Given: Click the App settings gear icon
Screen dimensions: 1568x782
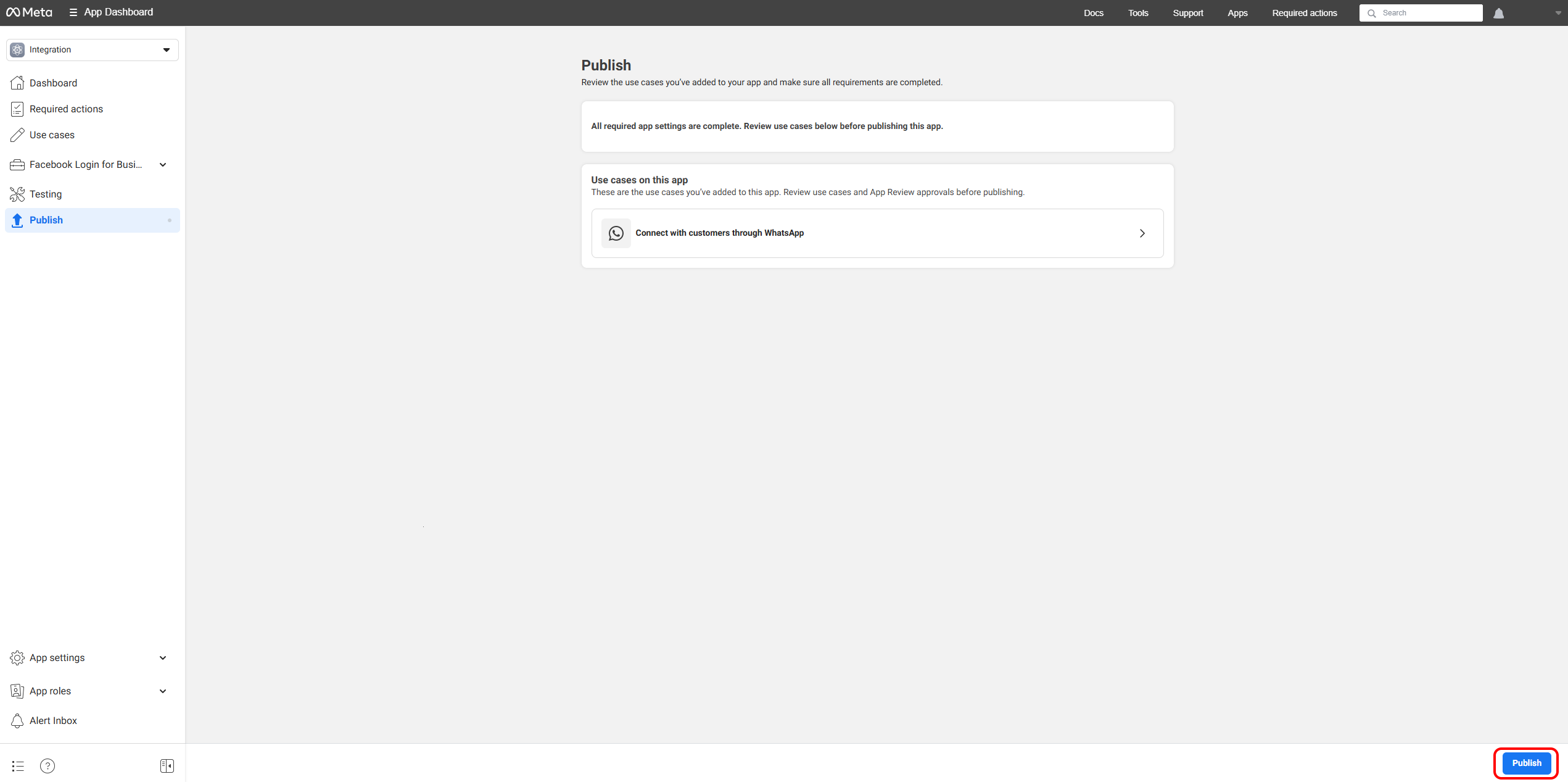Looking at the screenshot, I should coord(17,658).
